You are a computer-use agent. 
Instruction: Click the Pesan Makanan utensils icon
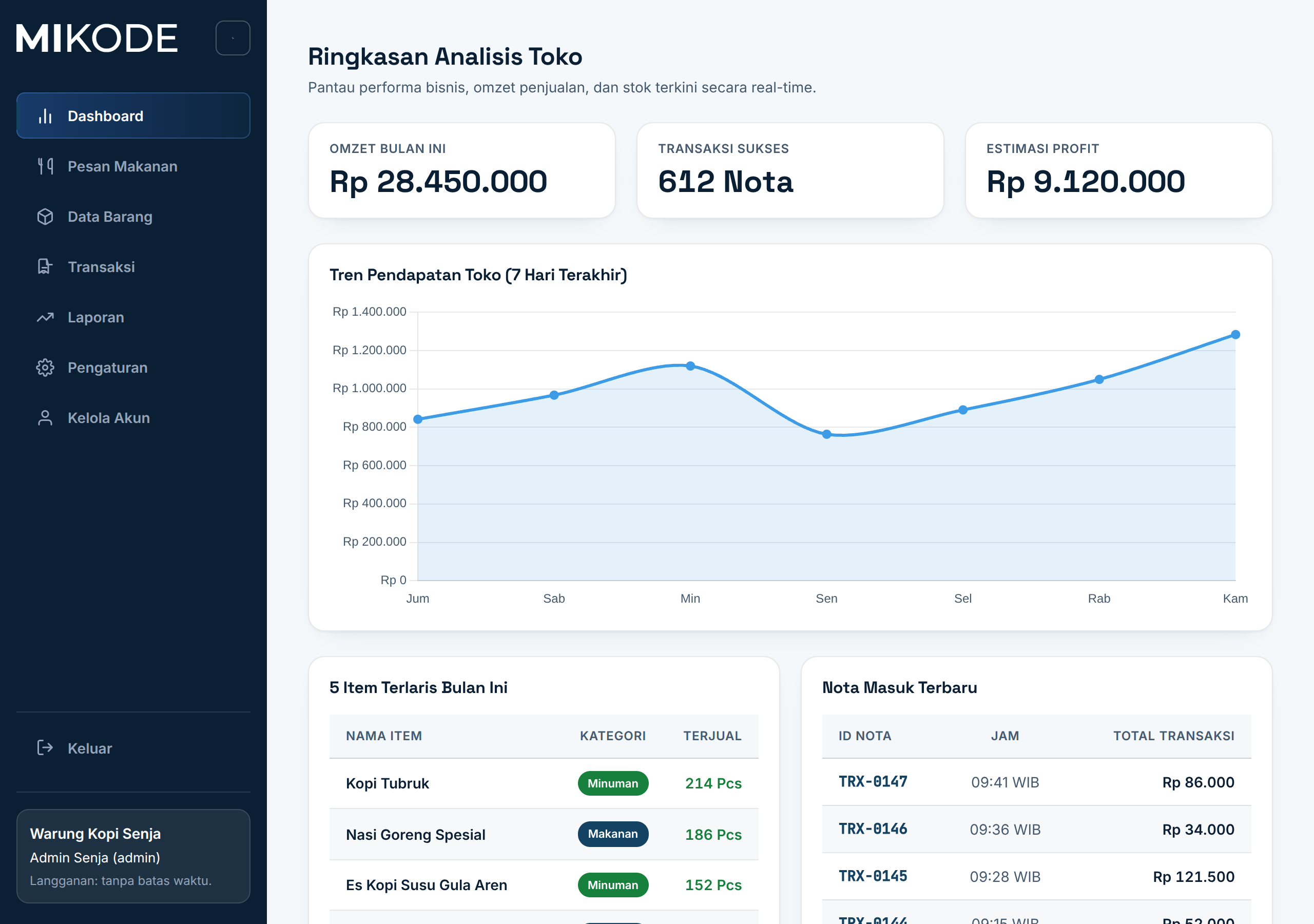click(x=45, y=167)
